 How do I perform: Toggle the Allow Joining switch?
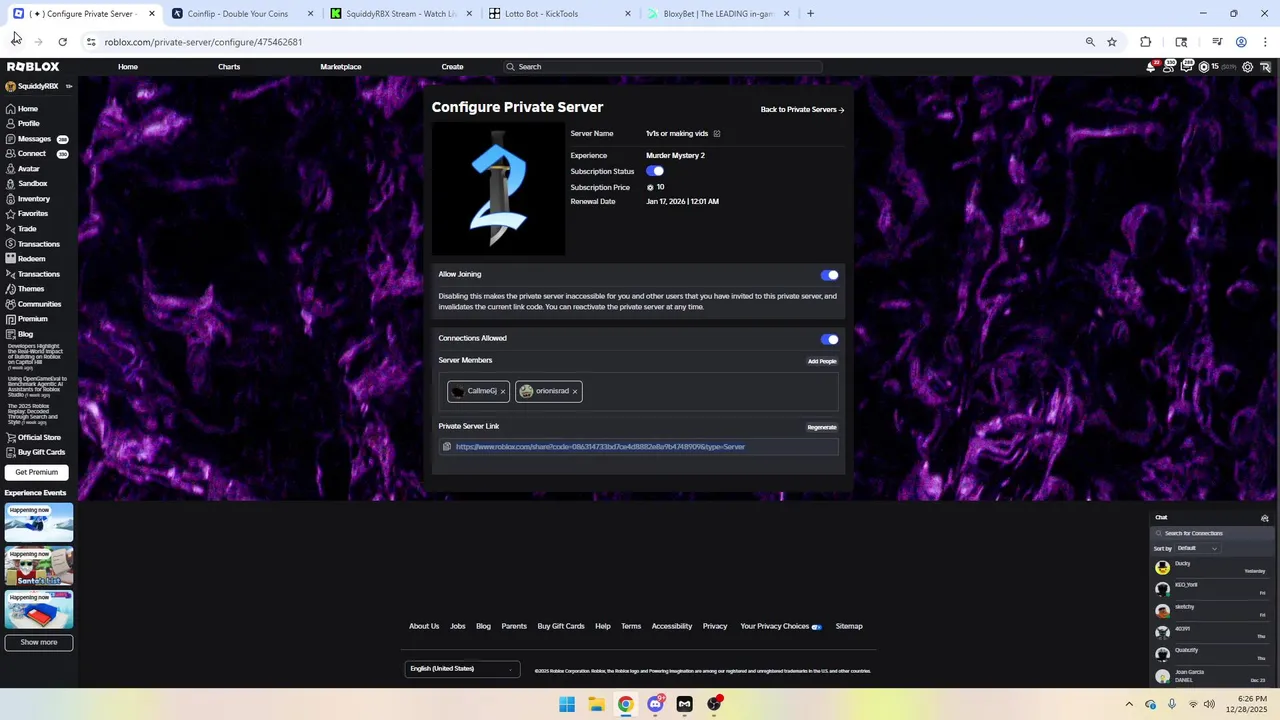point(830,275)
